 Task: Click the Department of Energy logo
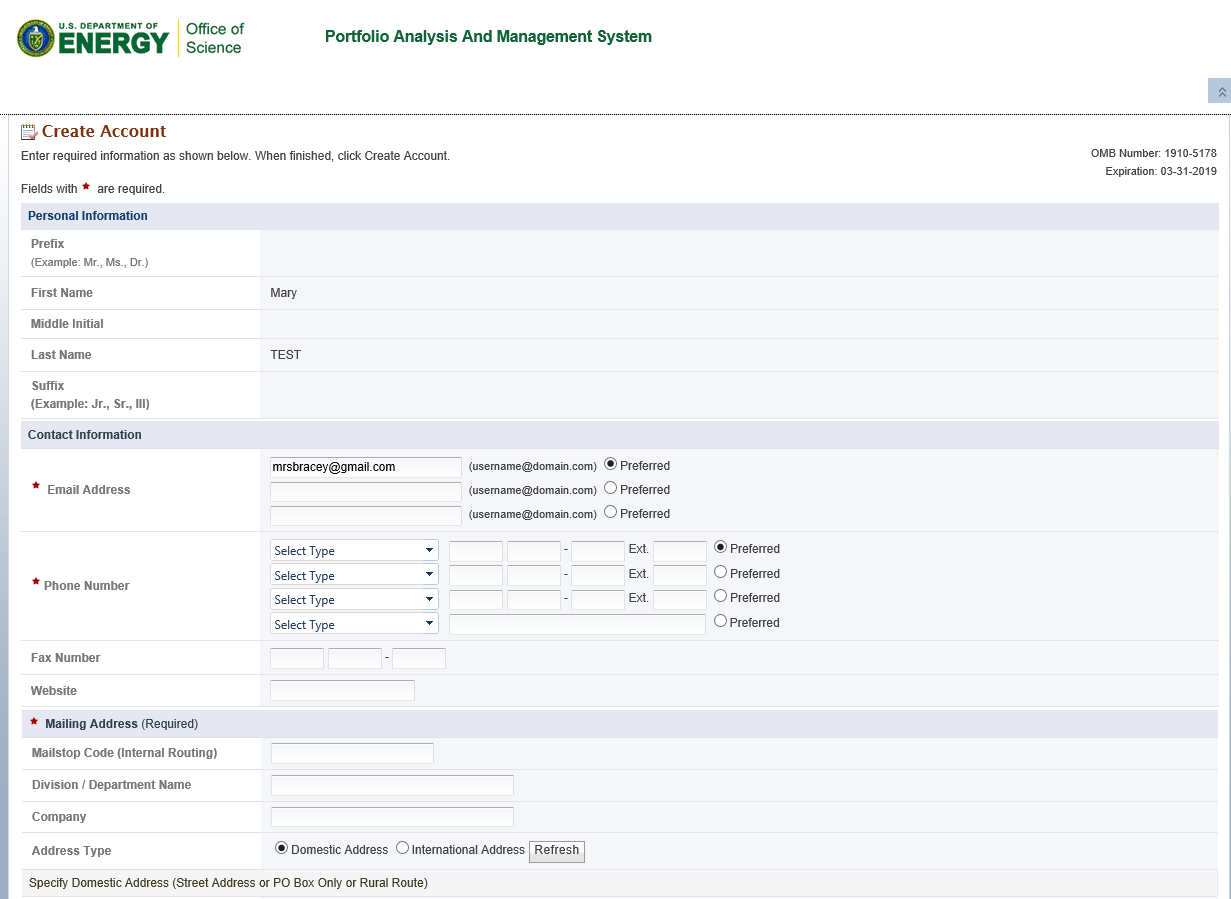tap(93, 38)
